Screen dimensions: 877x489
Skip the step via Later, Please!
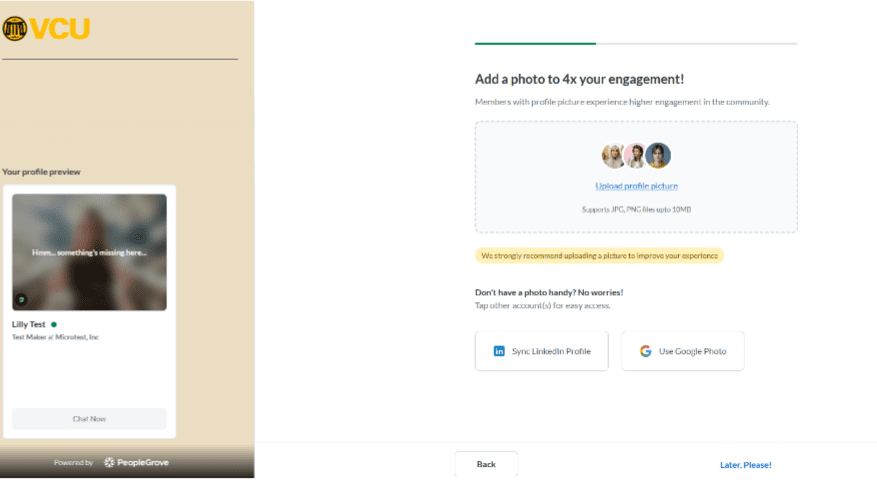745,465
